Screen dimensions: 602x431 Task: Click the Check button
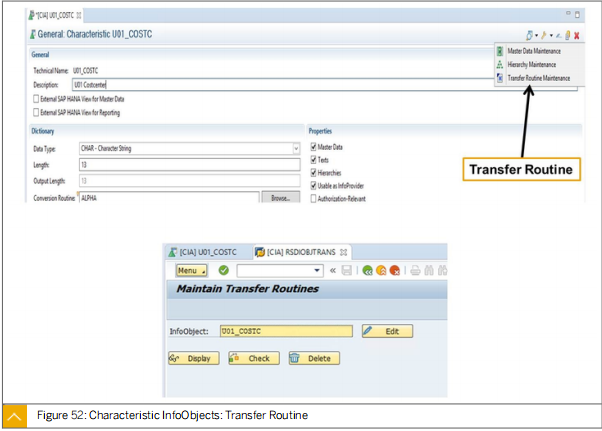tap(254, 358)
